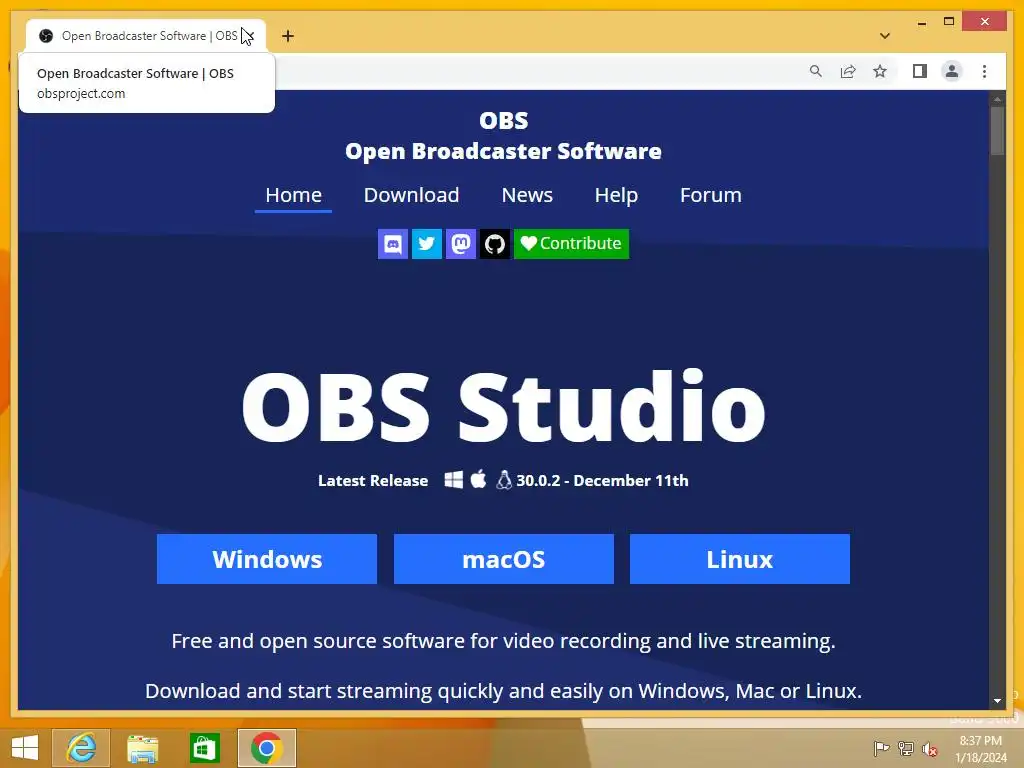This screenshot has width=1024, height=768.
Task: Click the share page icon
Action: (848, 71)
